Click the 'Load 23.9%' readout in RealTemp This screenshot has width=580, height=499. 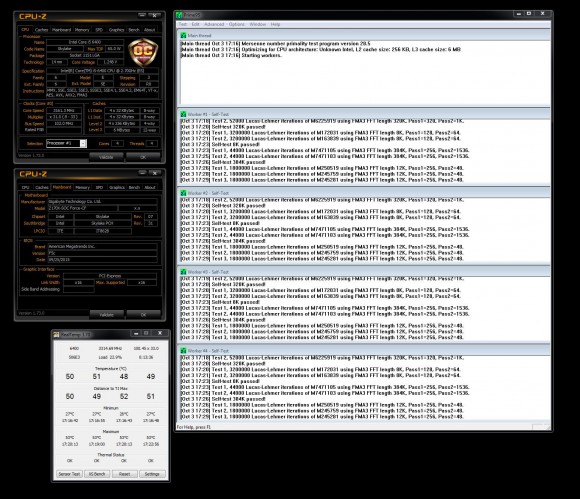110,357
